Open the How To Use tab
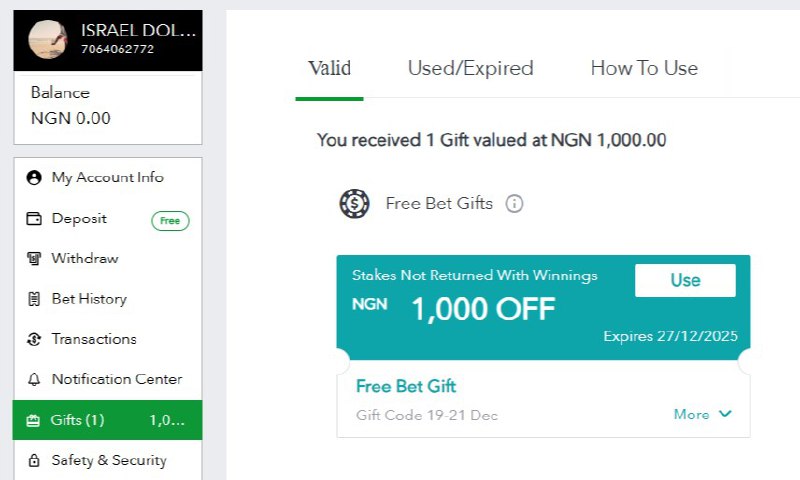The height and width of the screenshot is (480, 800). pyautogui.click(x=644, y=69)
